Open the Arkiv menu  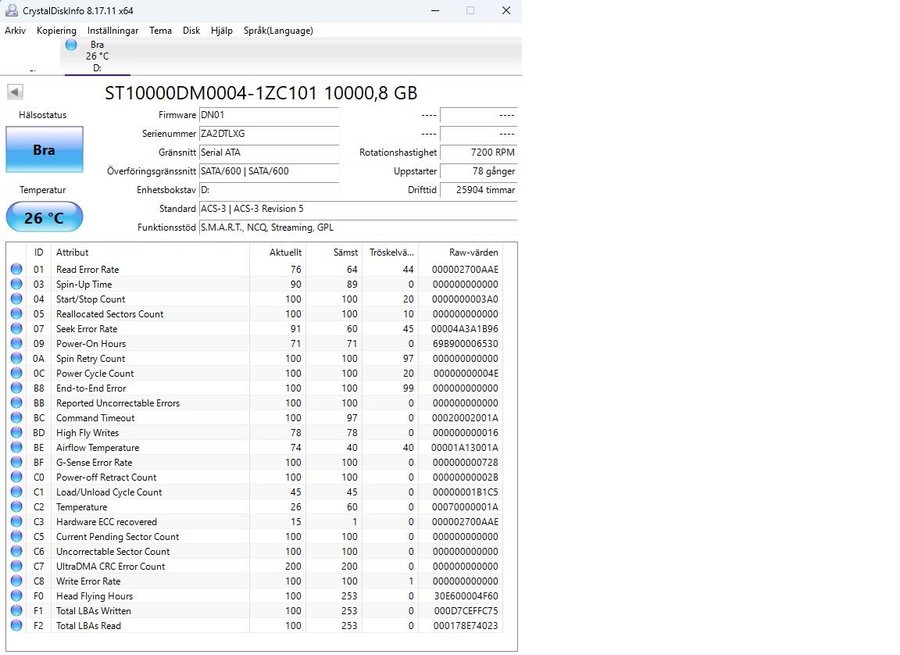[x=15, y=30]
